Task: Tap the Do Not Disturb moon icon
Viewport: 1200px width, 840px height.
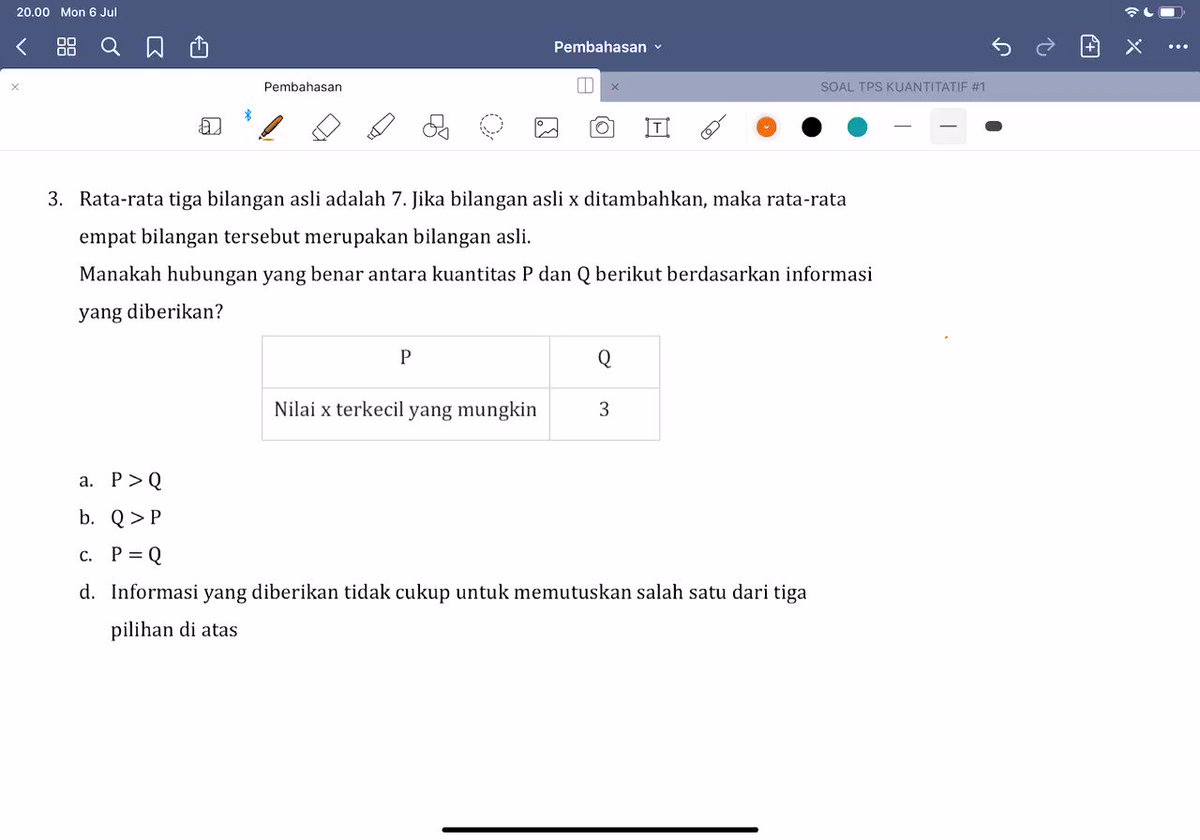Action: [x=1149, y=12]
